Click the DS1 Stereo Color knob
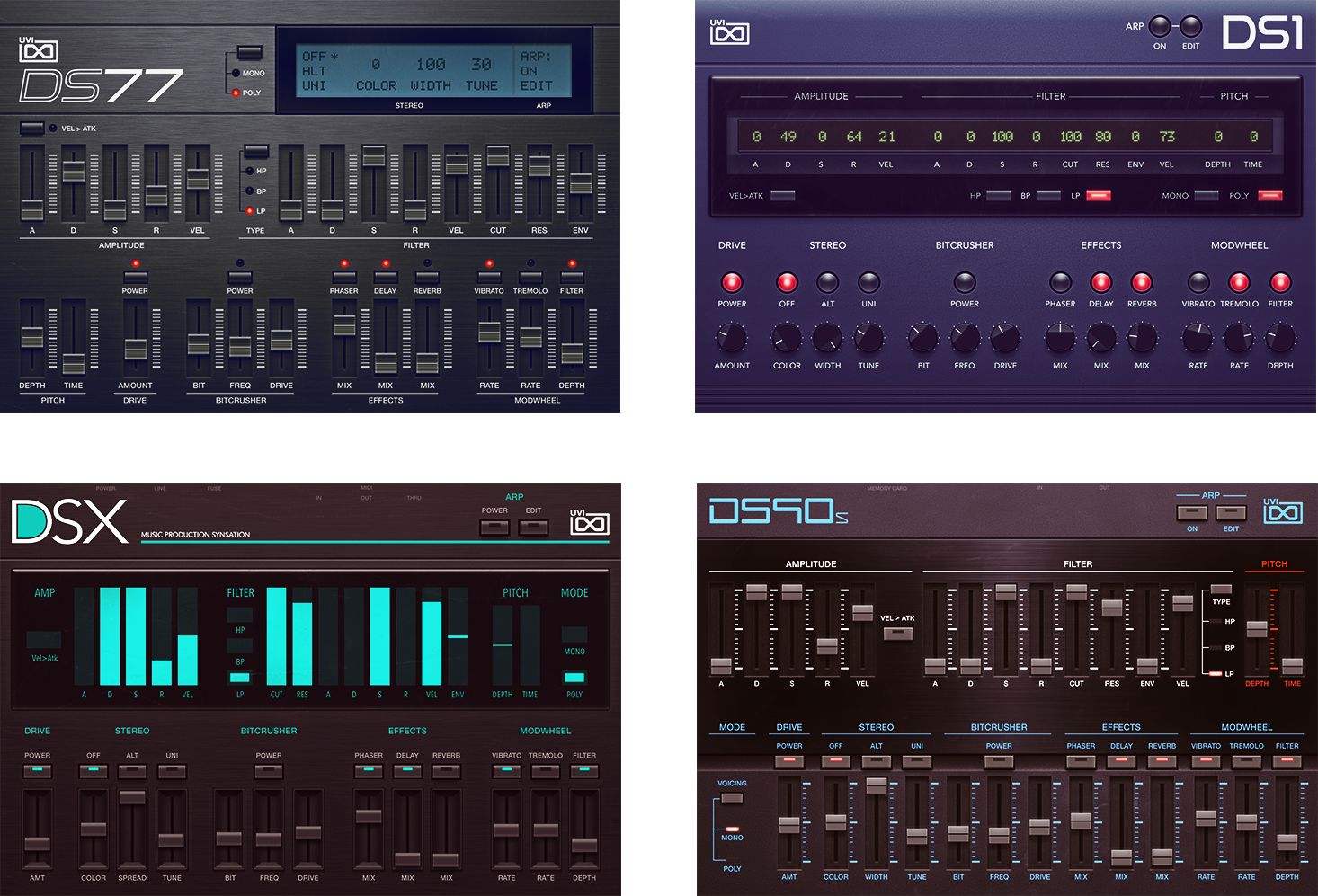Screen dimensions: 1318x896 point(787,338)
